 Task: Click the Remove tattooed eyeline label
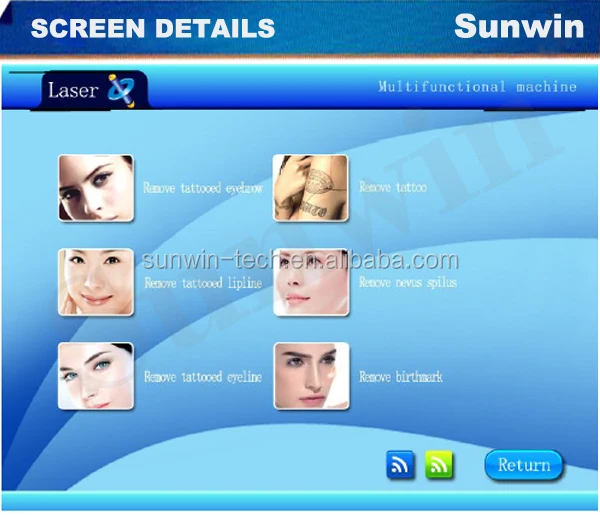click(x=203, y=377)
